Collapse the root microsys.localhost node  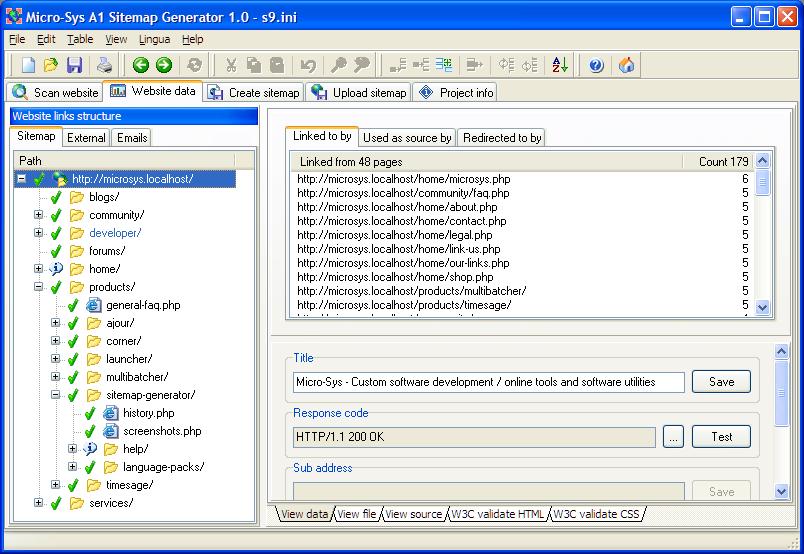22,179
